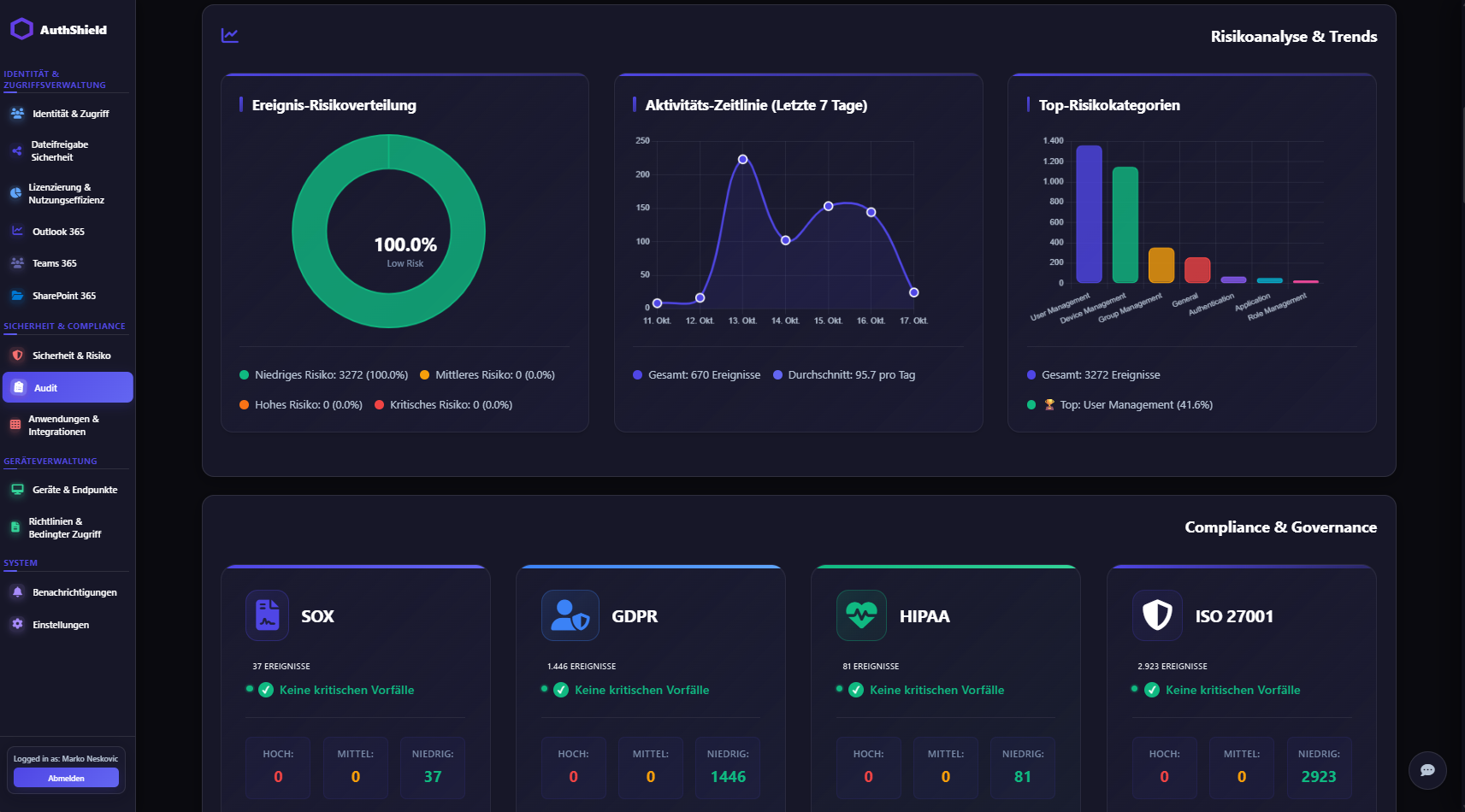The width and height of the screenshot is (1465, 812).
Task: Click the 13. Okt. peak data point
Action: 742,160
